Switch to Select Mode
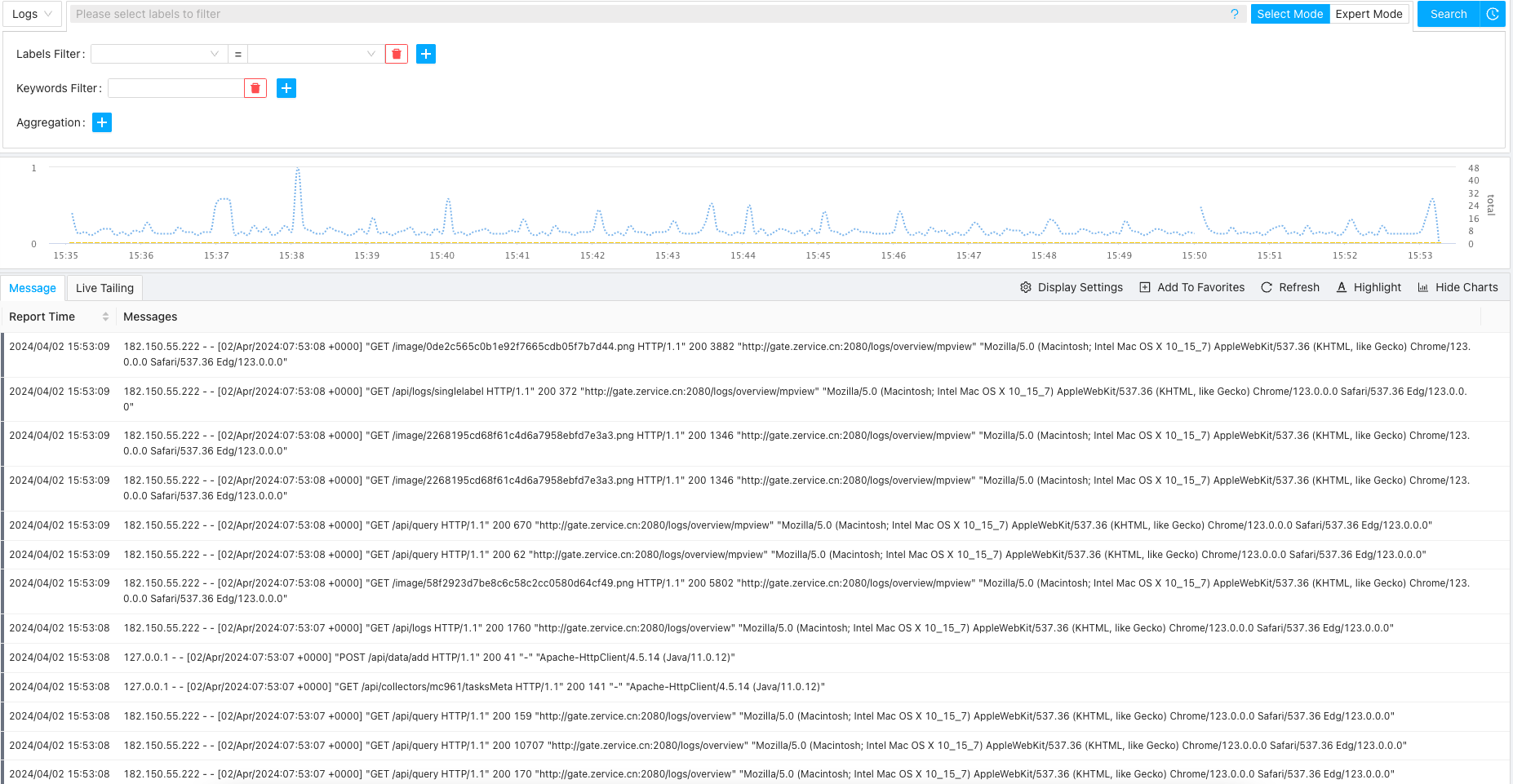 click(1289, 14)
